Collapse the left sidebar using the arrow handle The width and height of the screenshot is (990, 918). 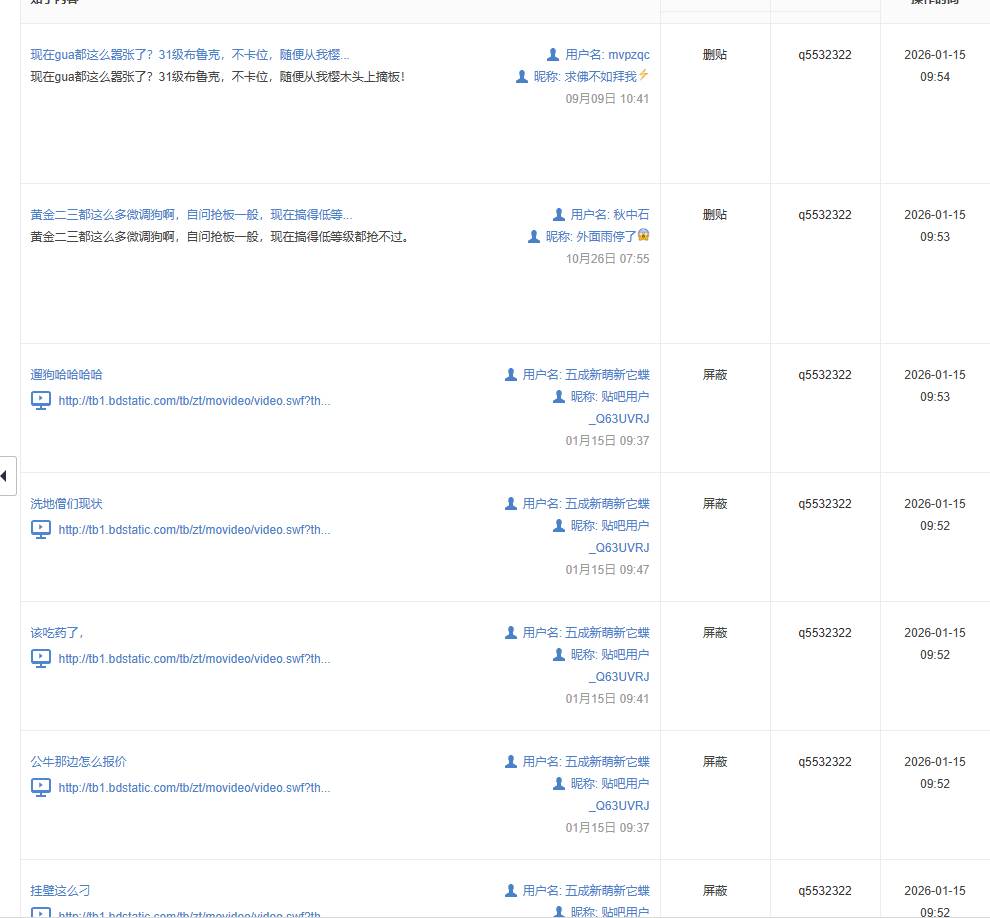pos(5,475)
